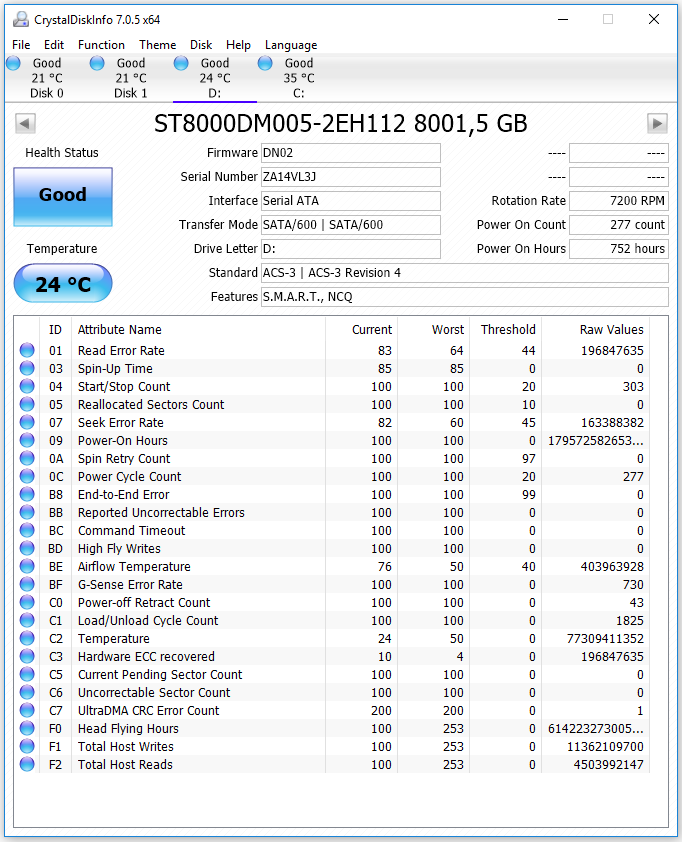
Task: Click status orb for G-Sense Error Rate
Action: coord(27,584)
